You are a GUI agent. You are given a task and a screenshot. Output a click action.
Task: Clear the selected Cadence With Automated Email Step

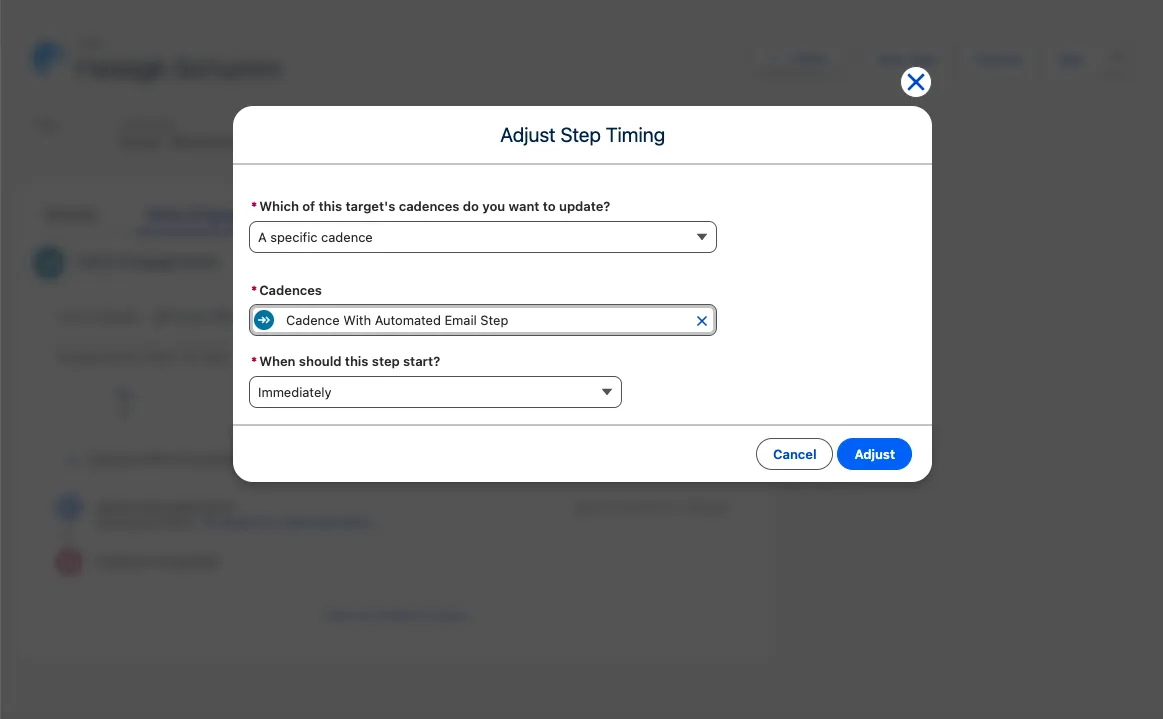click(702, 321)
